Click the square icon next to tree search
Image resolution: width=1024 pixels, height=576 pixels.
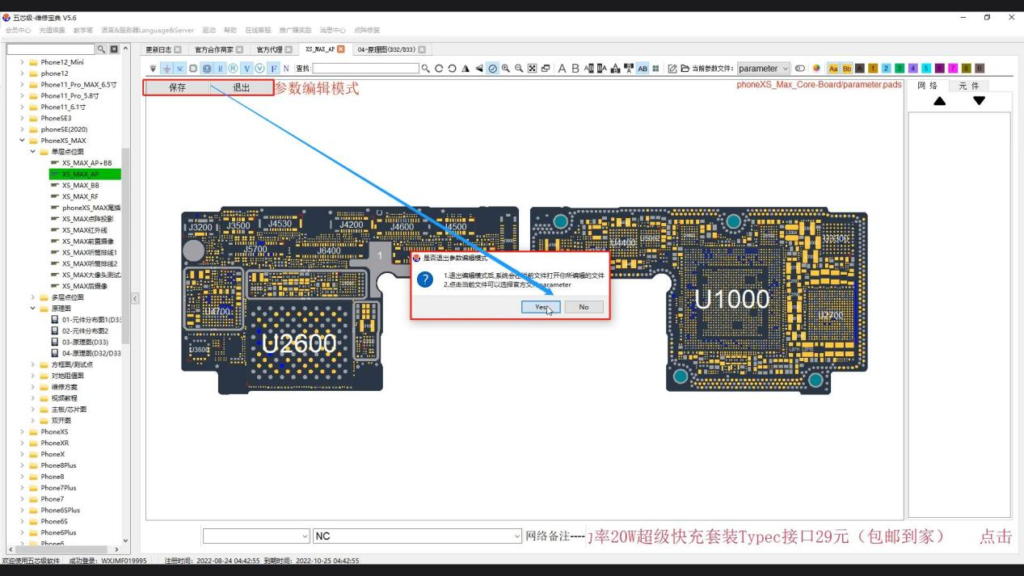click(x=114, y=49)
